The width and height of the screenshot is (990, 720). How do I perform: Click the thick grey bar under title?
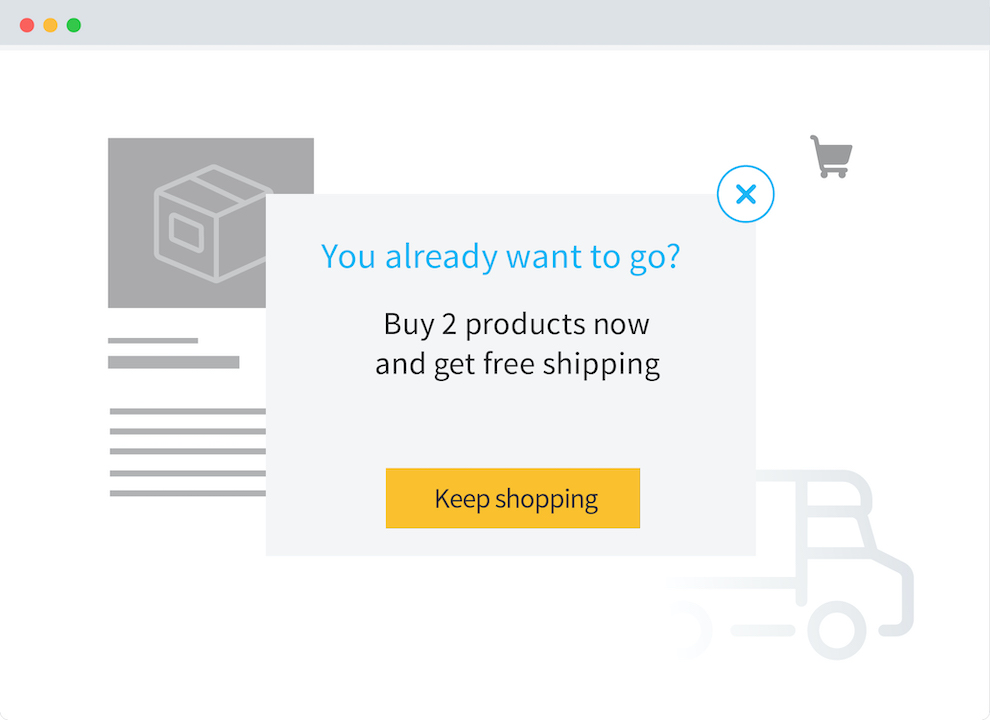174,362
